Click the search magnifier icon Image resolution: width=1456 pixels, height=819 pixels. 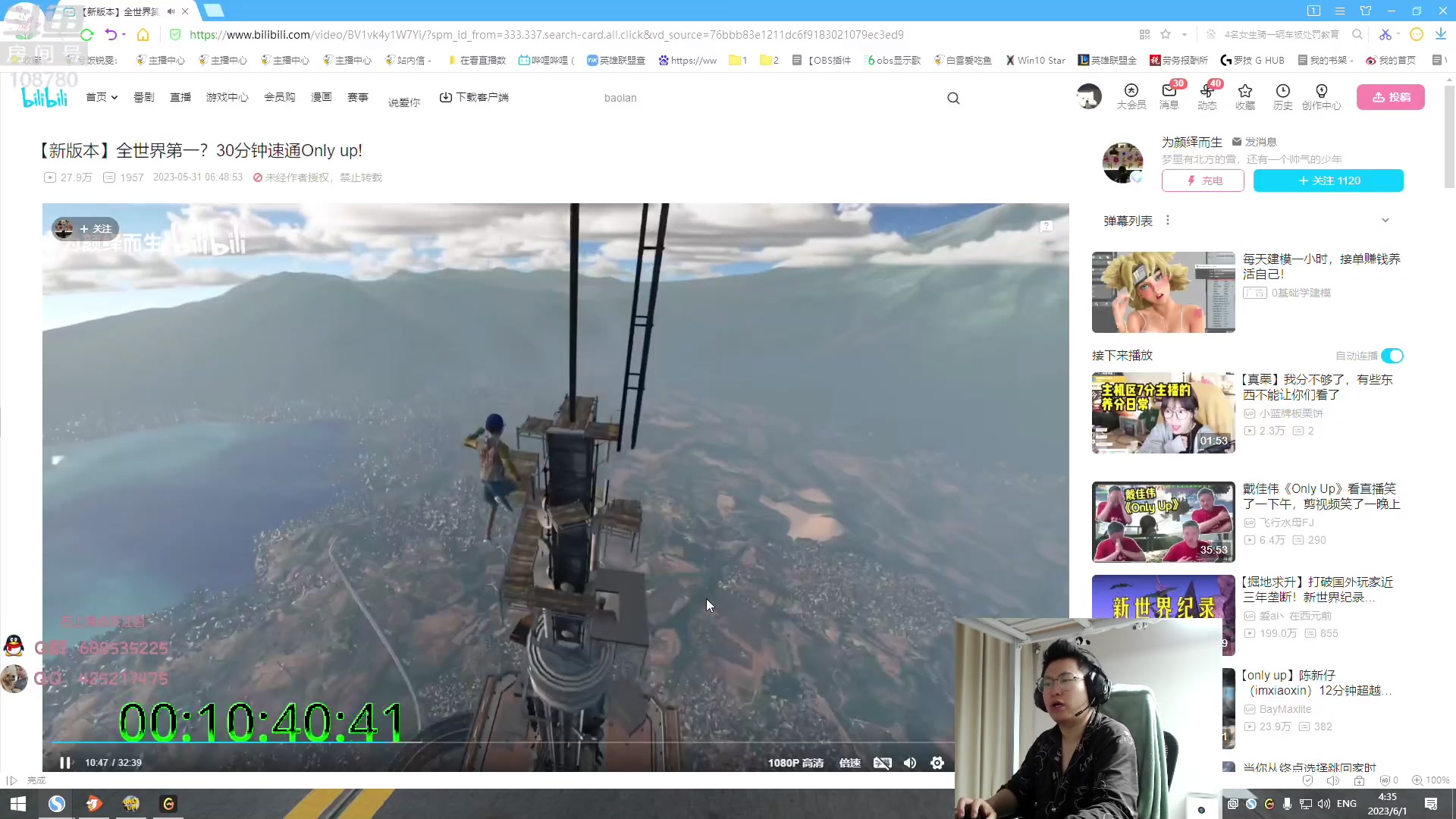pyautogui.click(x=953, y=98)
